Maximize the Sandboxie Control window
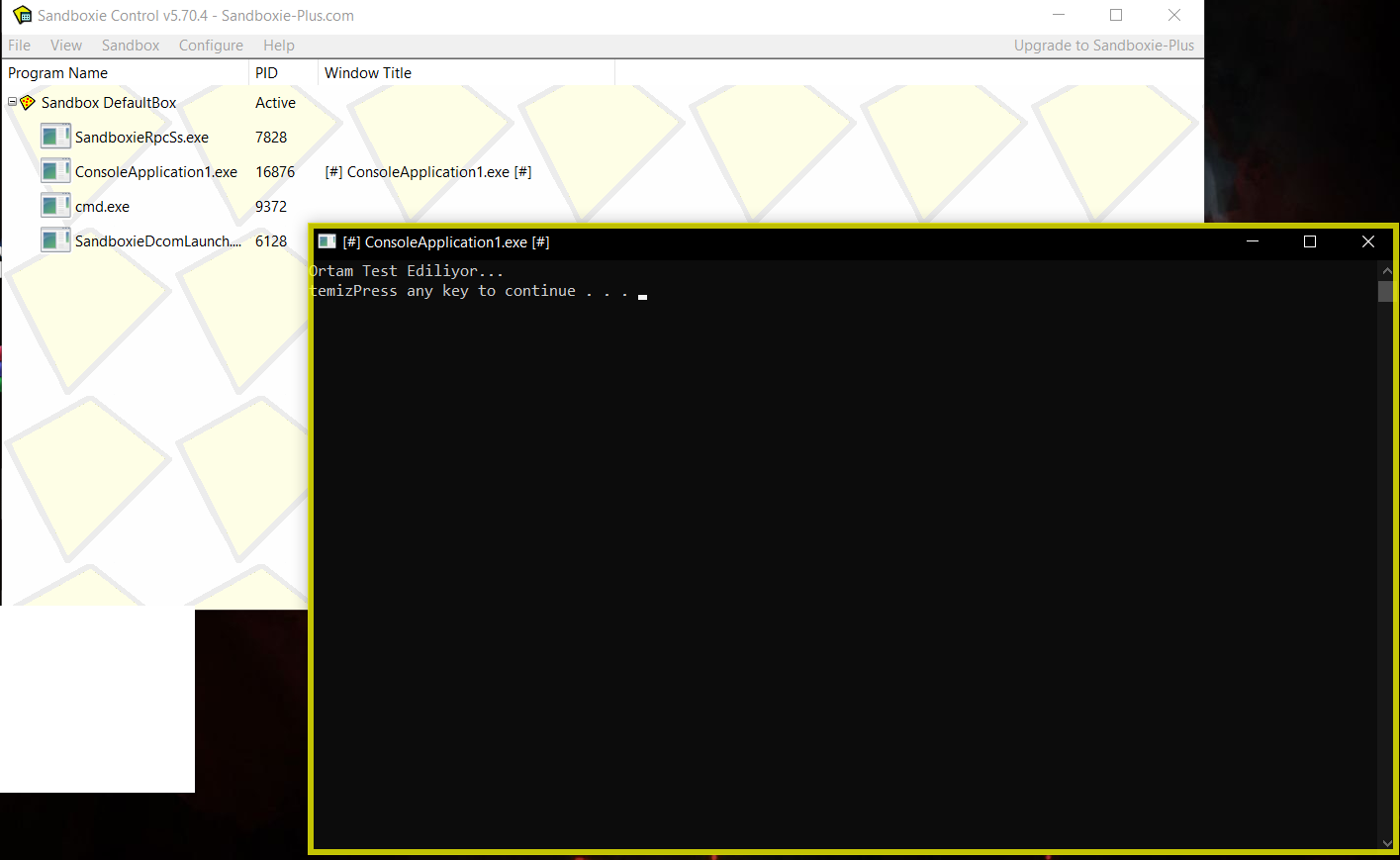Screen dimensions: 1400x860 point(1116,15)
